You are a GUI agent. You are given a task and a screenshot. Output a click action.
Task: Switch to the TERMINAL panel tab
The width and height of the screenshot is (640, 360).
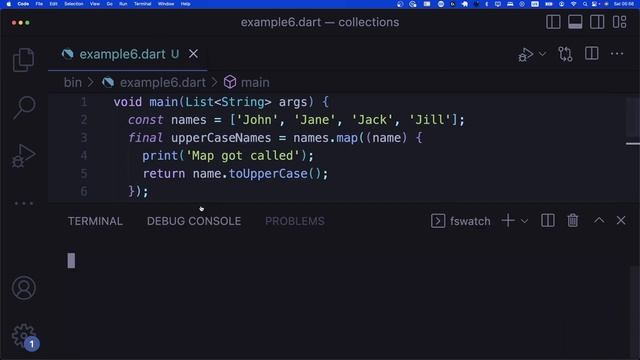point(95,221)
